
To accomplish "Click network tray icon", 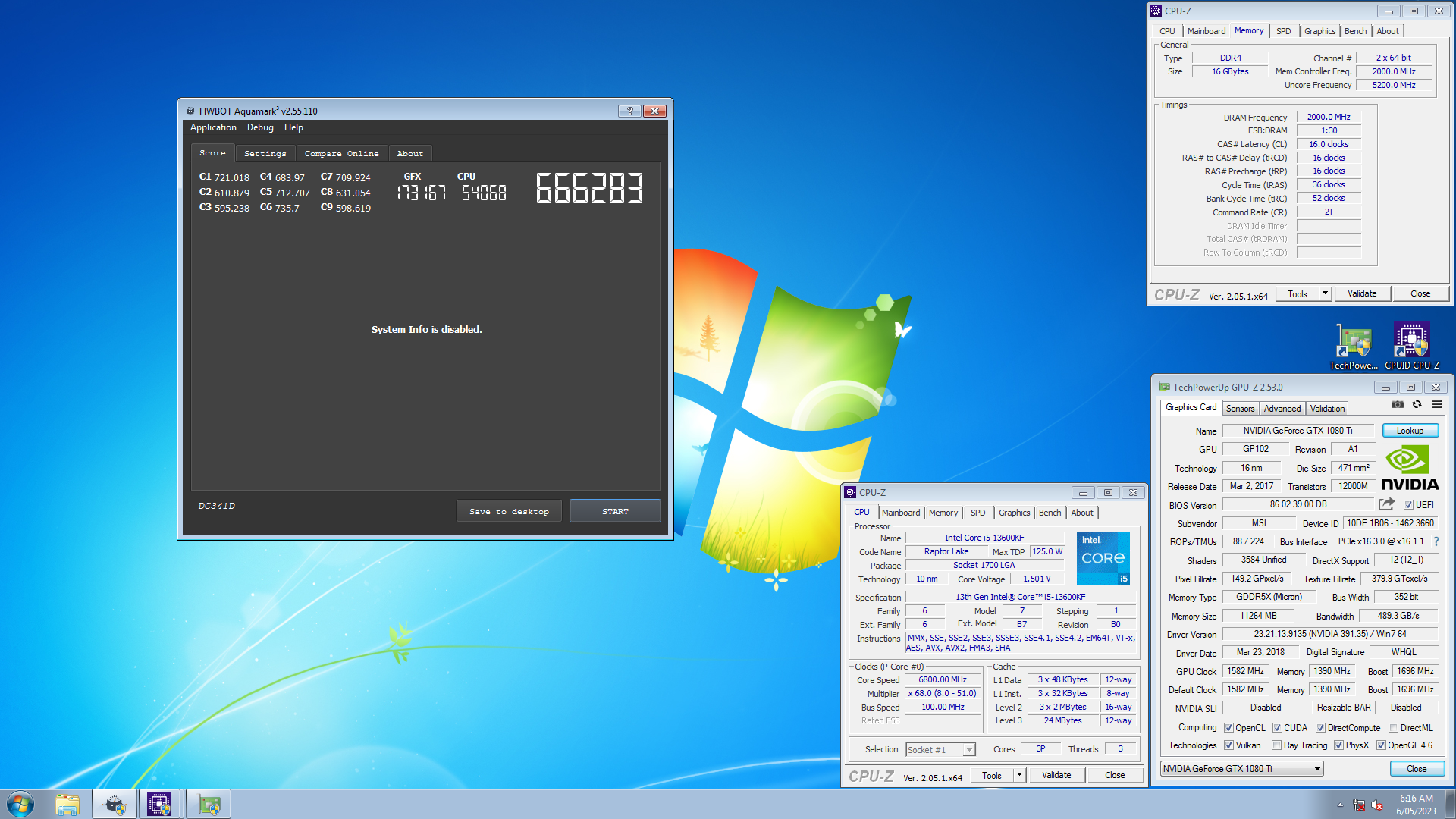I will point(1359,805).
